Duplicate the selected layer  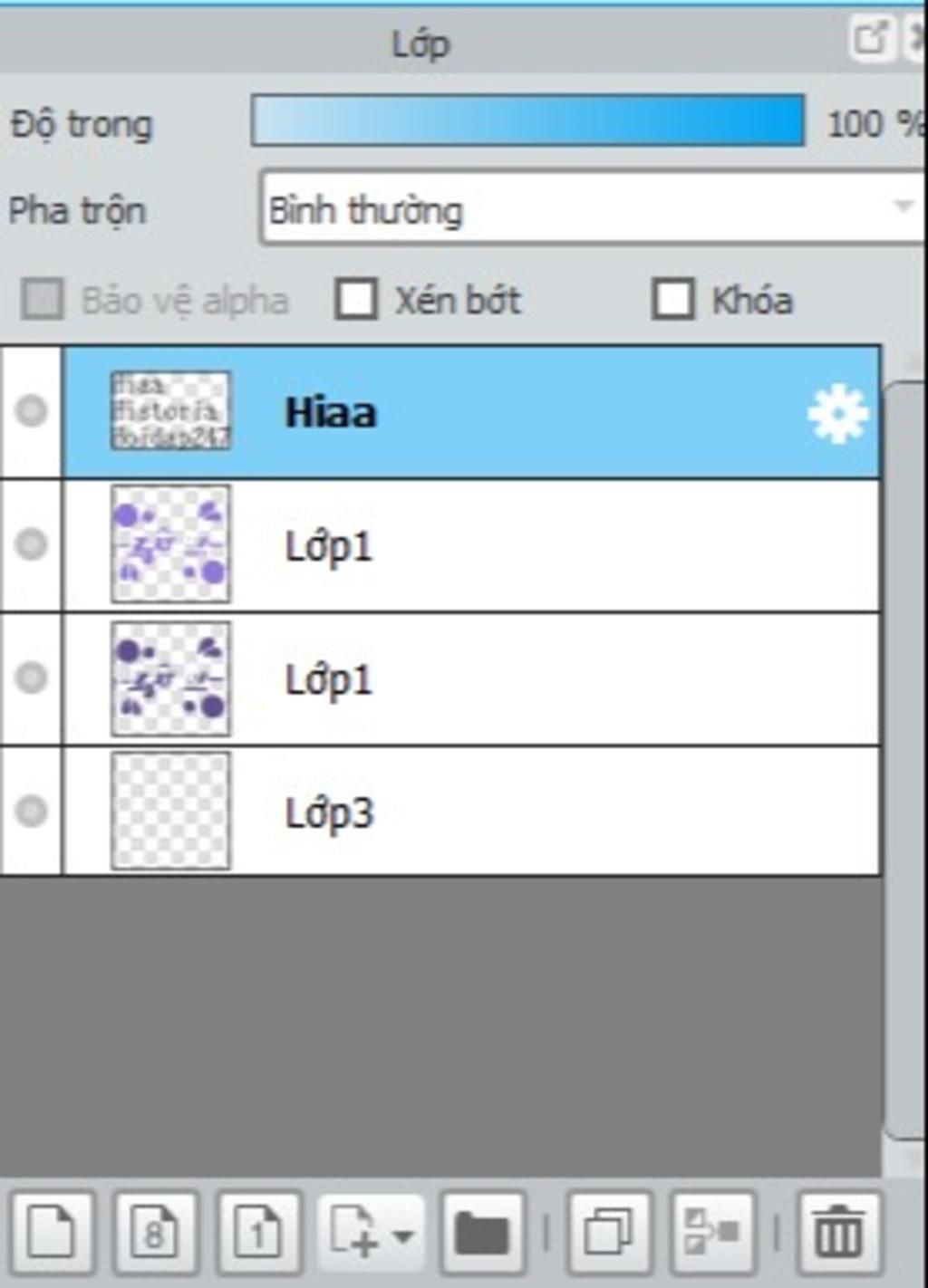click(608, 1234)
